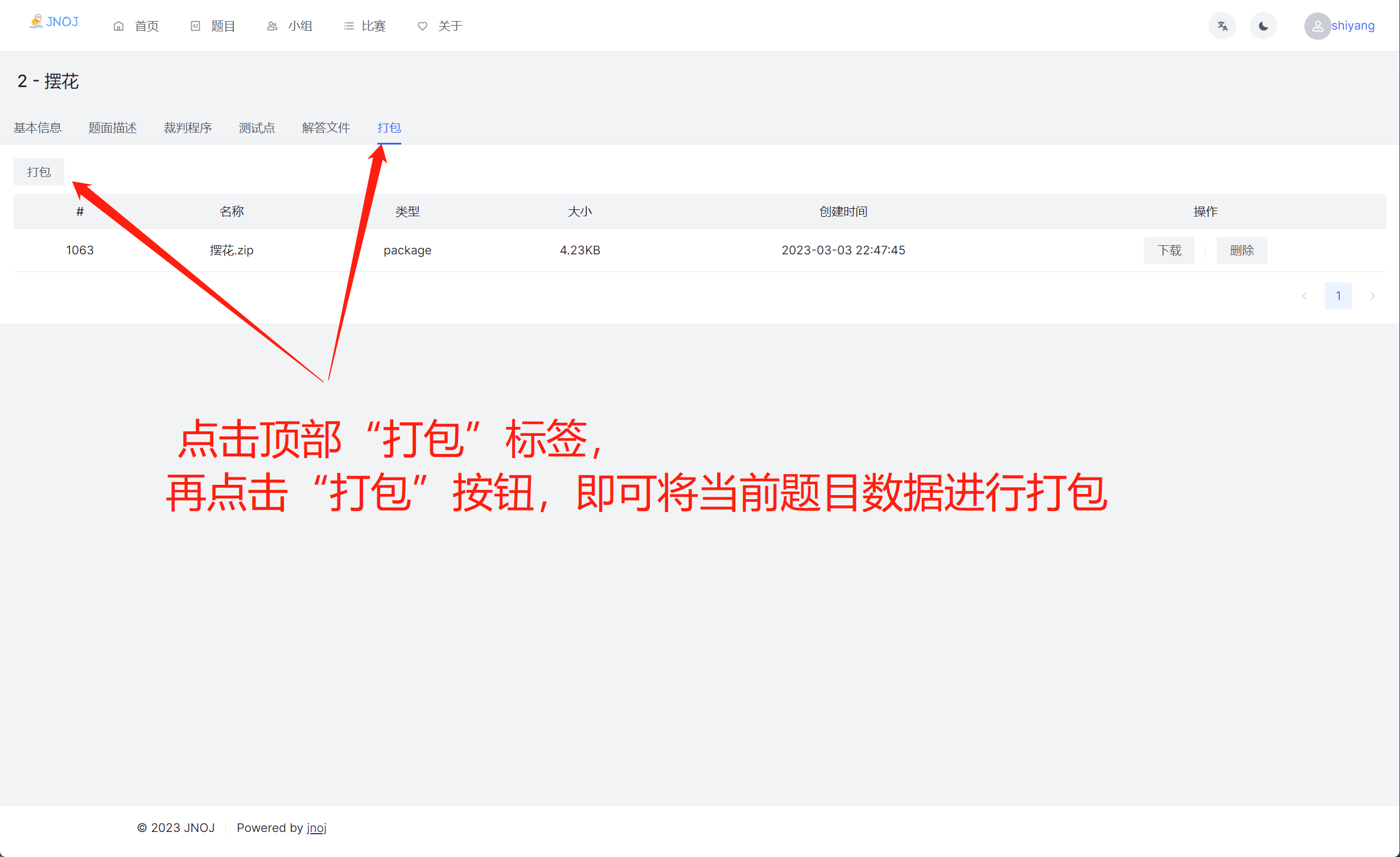Click the ID cell 1063

[x=80, y=250]
